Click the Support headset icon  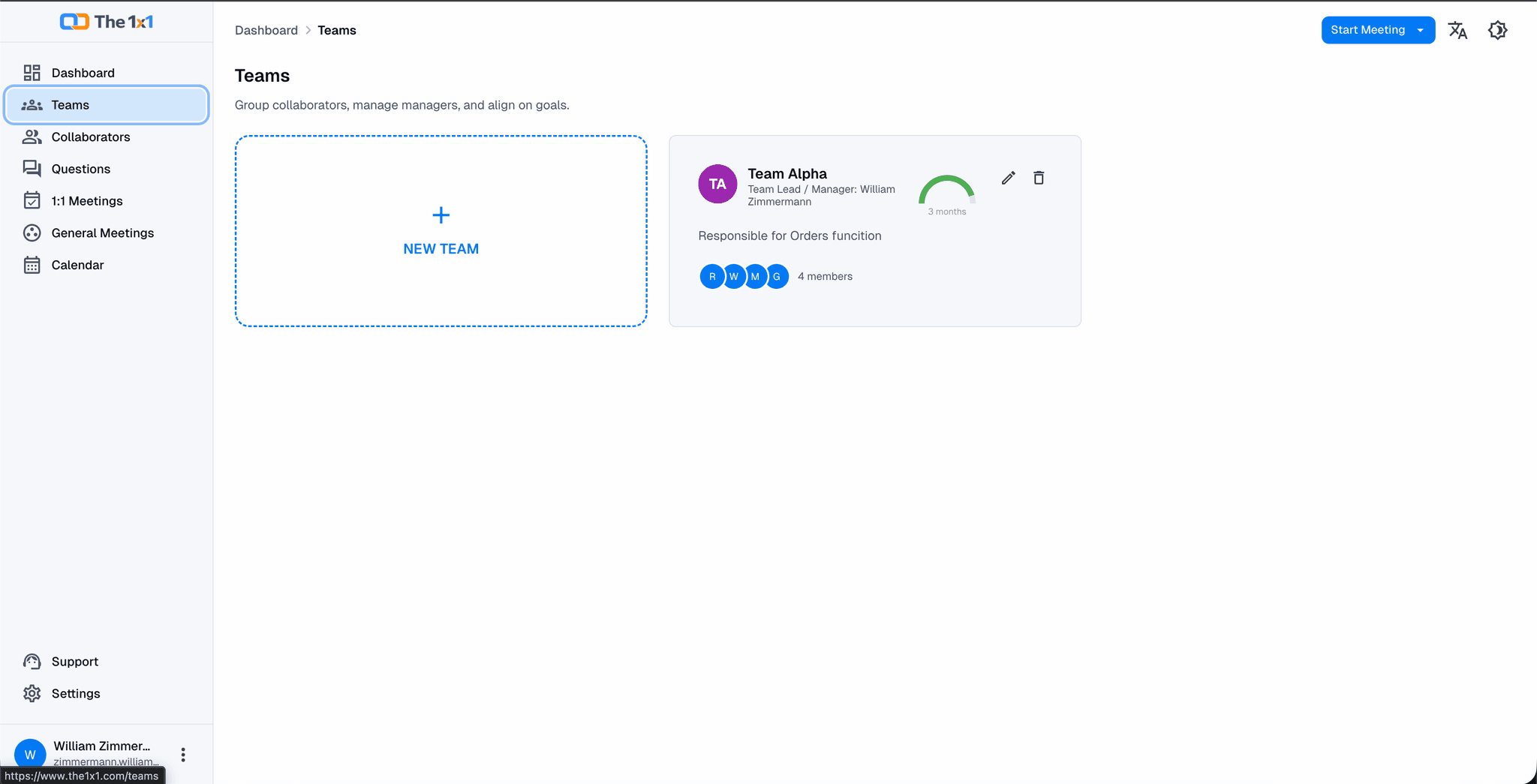click(32, 661)
